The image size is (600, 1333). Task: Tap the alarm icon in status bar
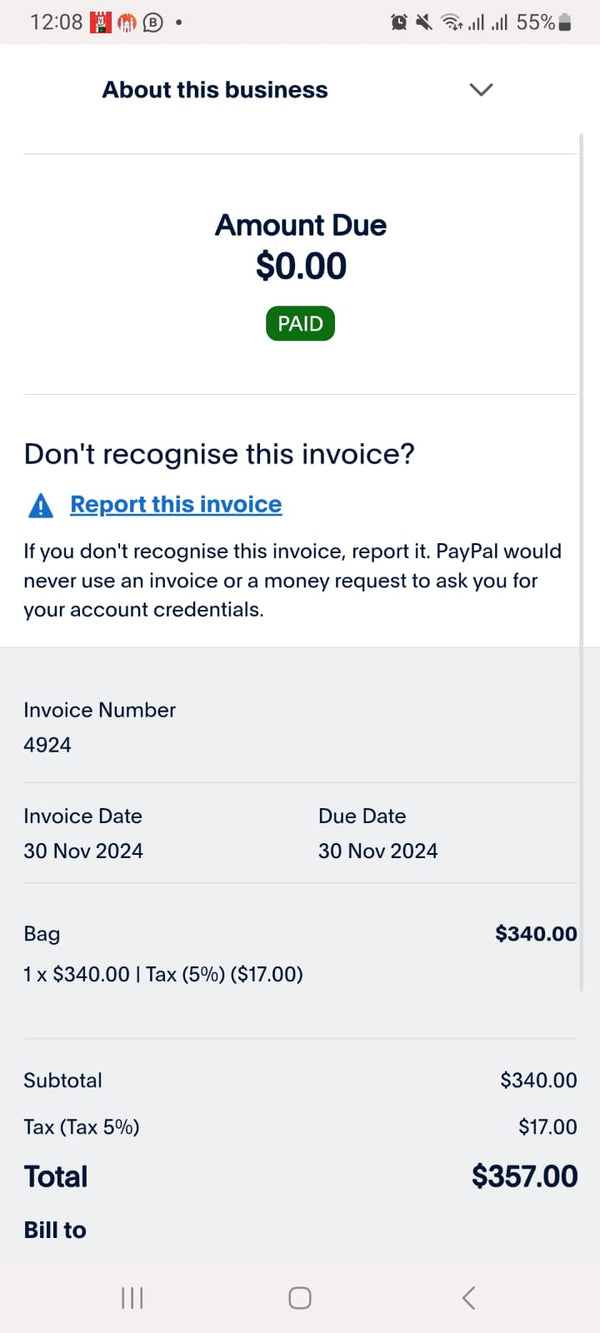(x=399, y=22)
